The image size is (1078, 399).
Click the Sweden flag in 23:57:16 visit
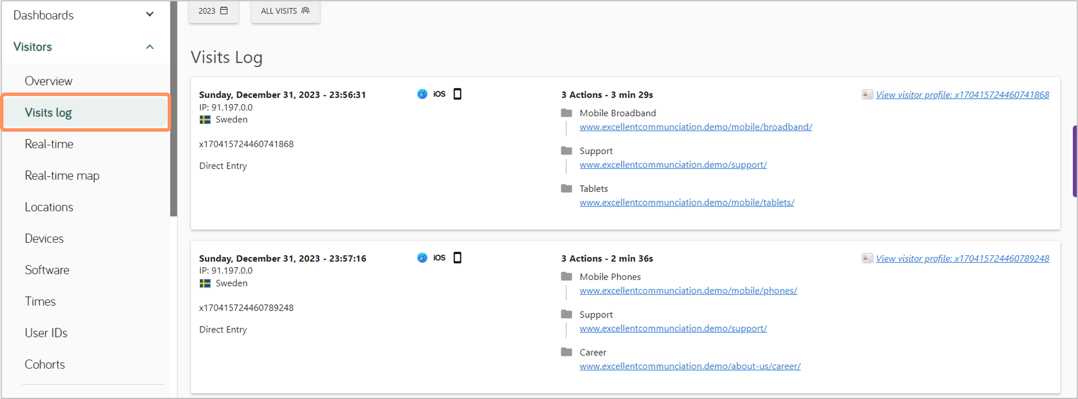click(205, 283)
